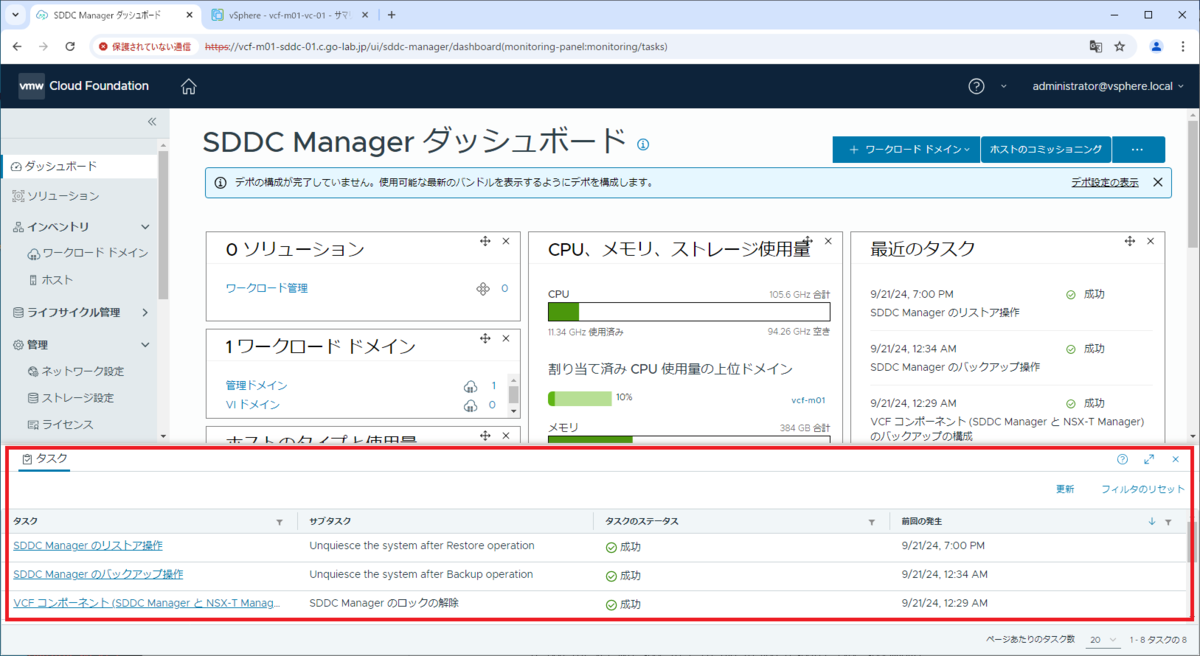Click the ホストのコミッショニング button

tap(1046, 149)
